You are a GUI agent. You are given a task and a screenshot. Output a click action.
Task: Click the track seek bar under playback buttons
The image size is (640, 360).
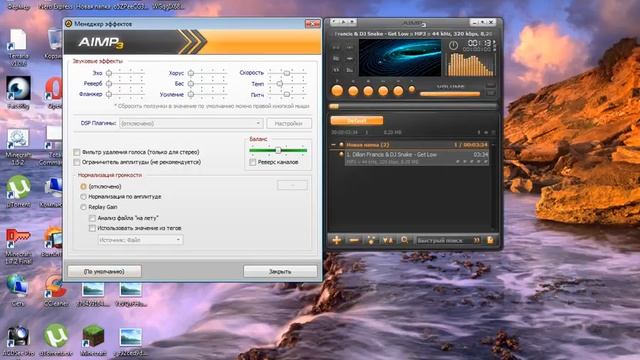[413, 106]
